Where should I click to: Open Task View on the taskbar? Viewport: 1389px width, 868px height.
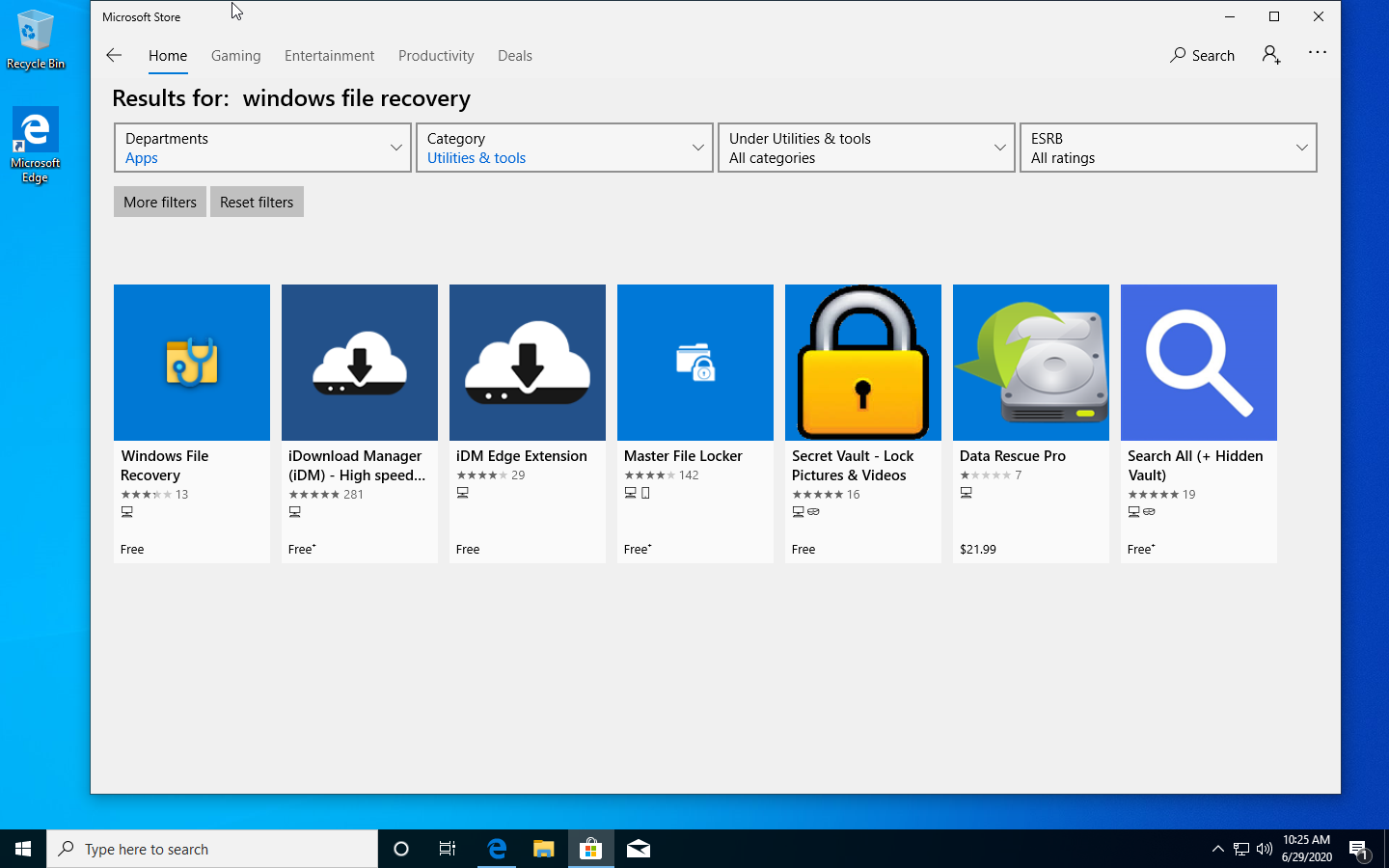[448, 849]
